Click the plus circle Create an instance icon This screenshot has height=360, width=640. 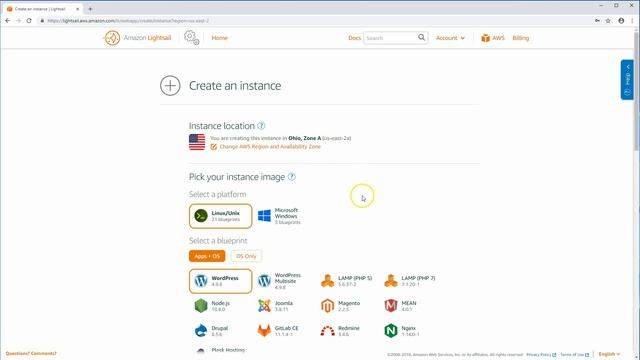[x=170, y=86]
